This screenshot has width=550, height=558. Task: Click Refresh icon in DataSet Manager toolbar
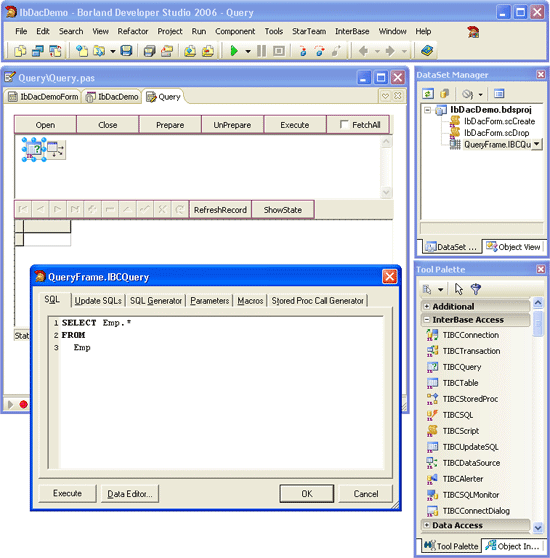click(428, 94)
